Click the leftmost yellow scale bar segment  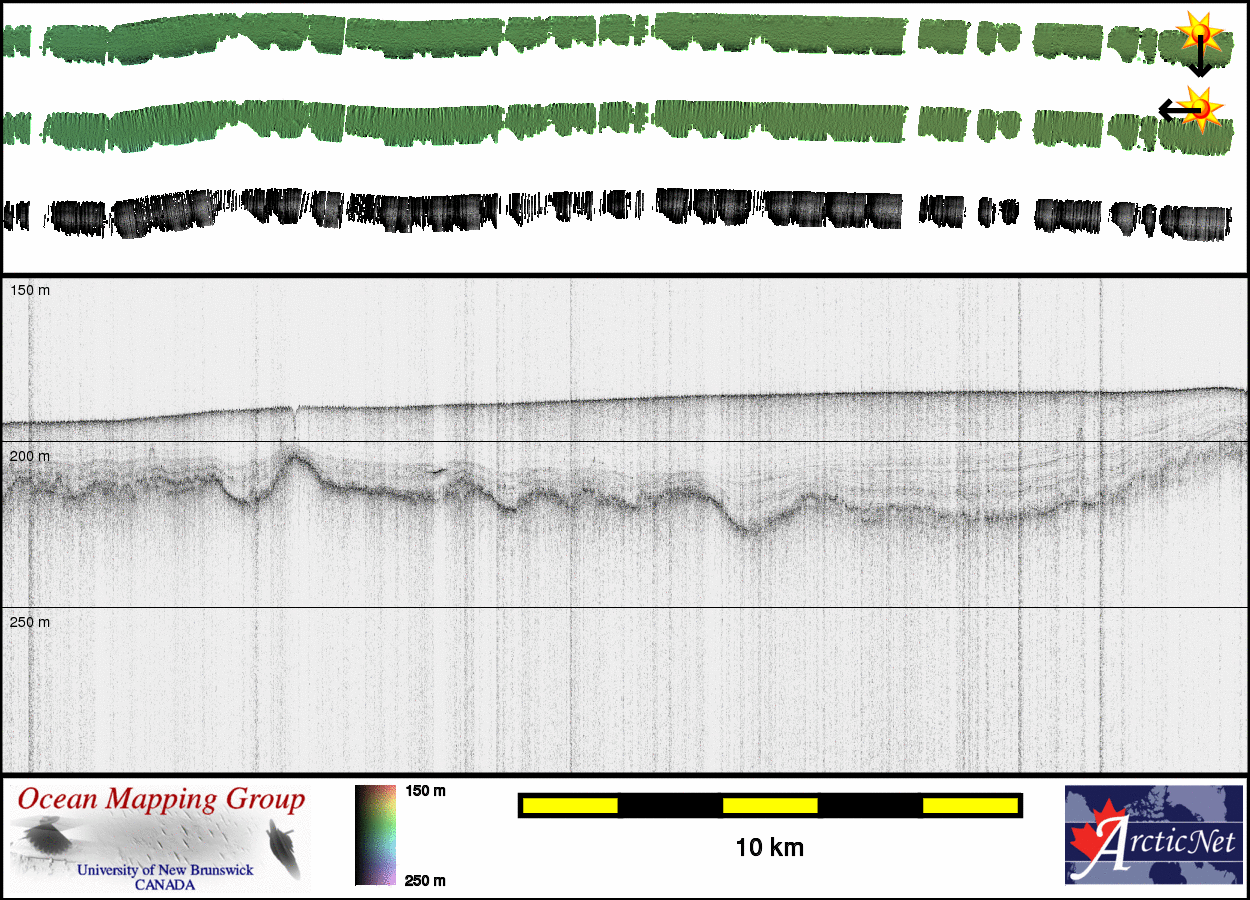click(x=570, y=805)
